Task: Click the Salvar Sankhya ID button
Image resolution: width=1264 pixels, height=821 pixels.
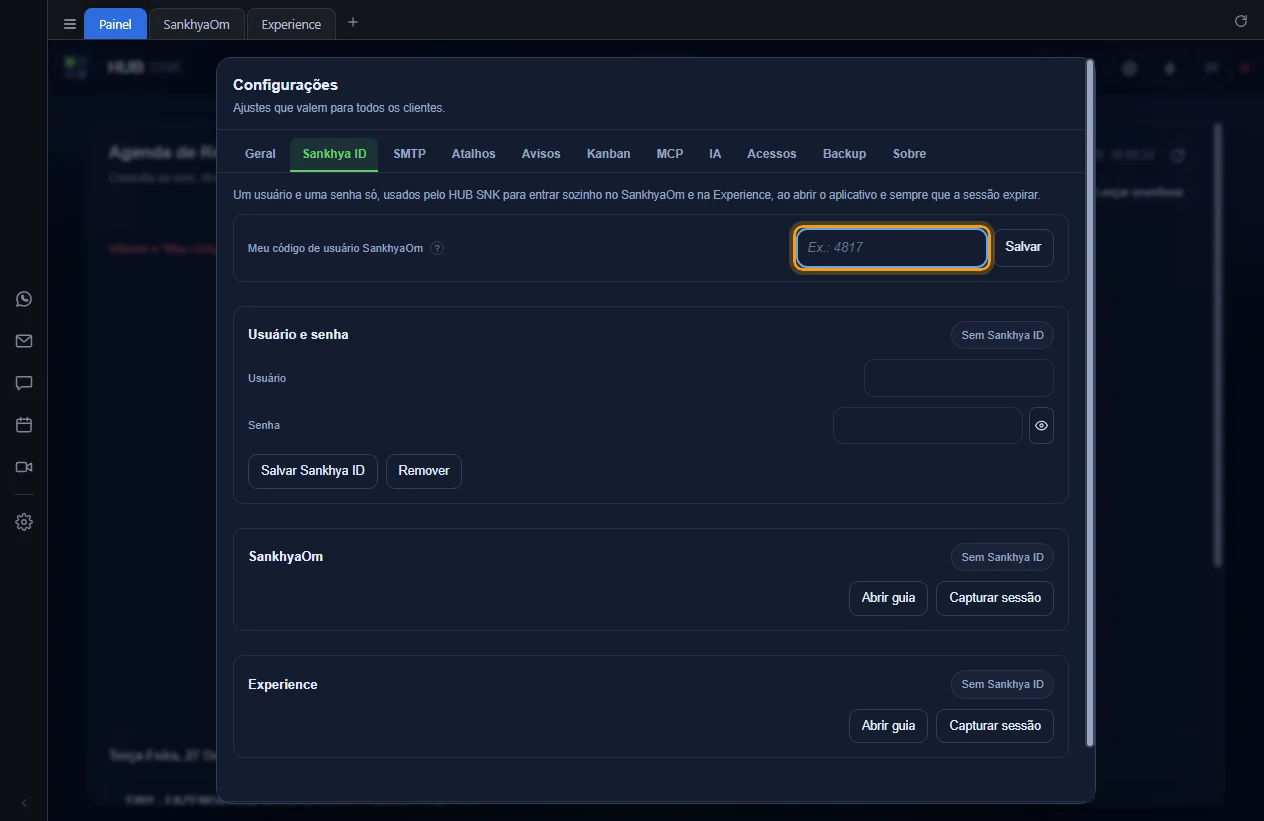Action: click(313, 471)
